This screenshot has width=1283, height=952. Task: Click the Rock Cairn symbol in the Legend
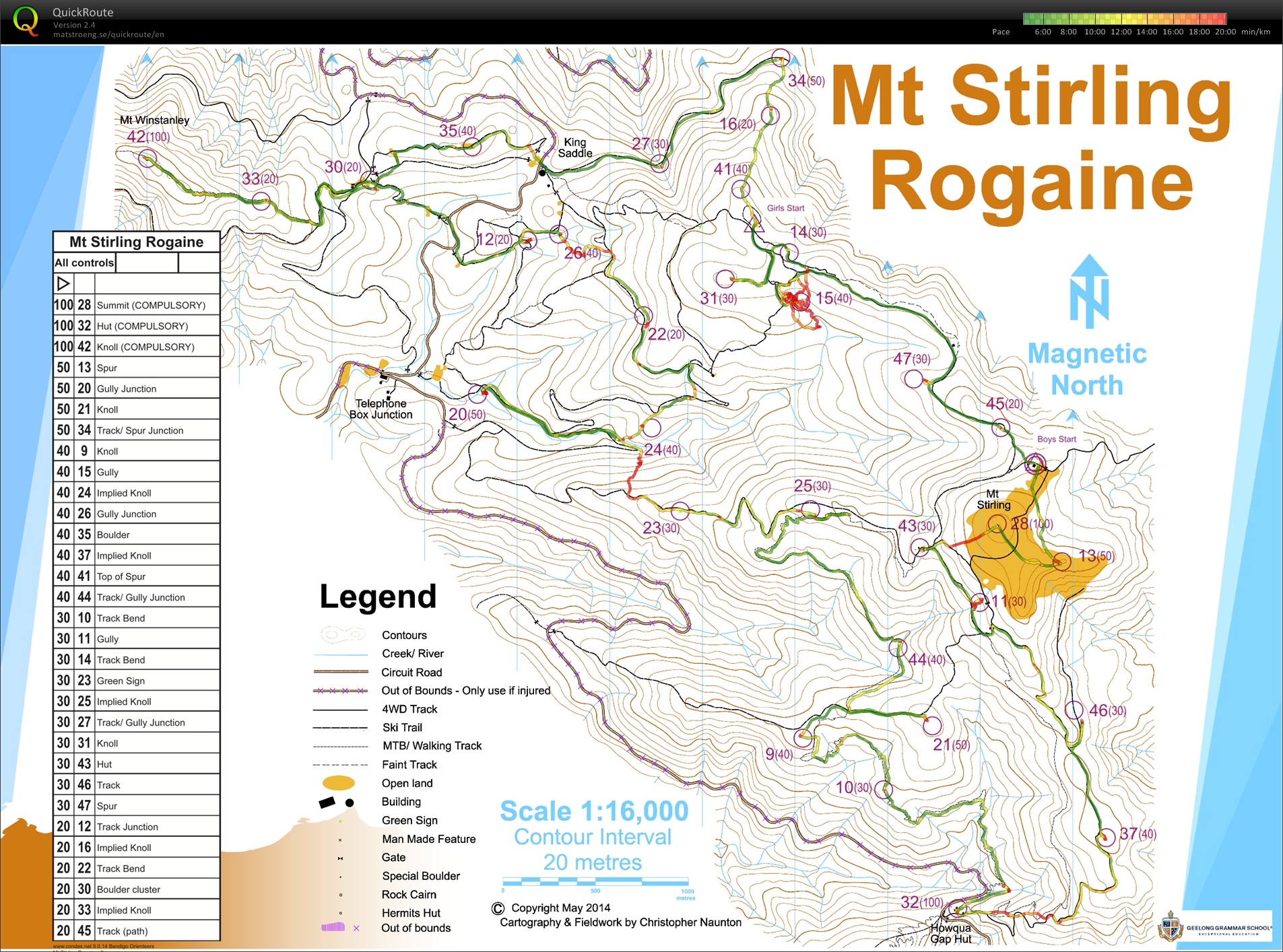(x=340, y=894)
